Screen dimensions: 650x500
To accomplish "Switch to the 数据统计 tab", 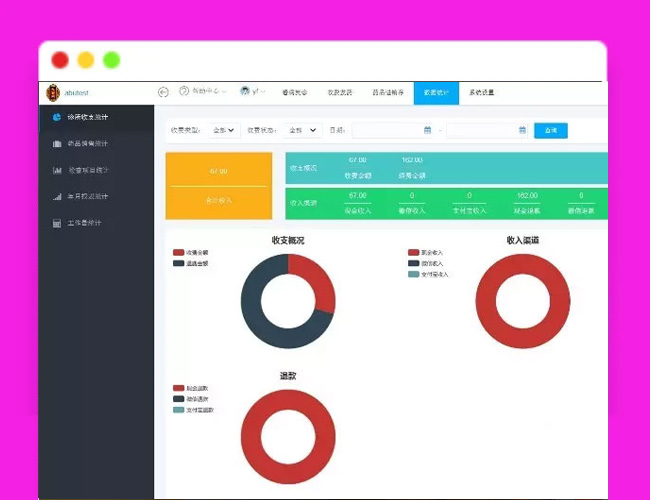I will 436,93.
